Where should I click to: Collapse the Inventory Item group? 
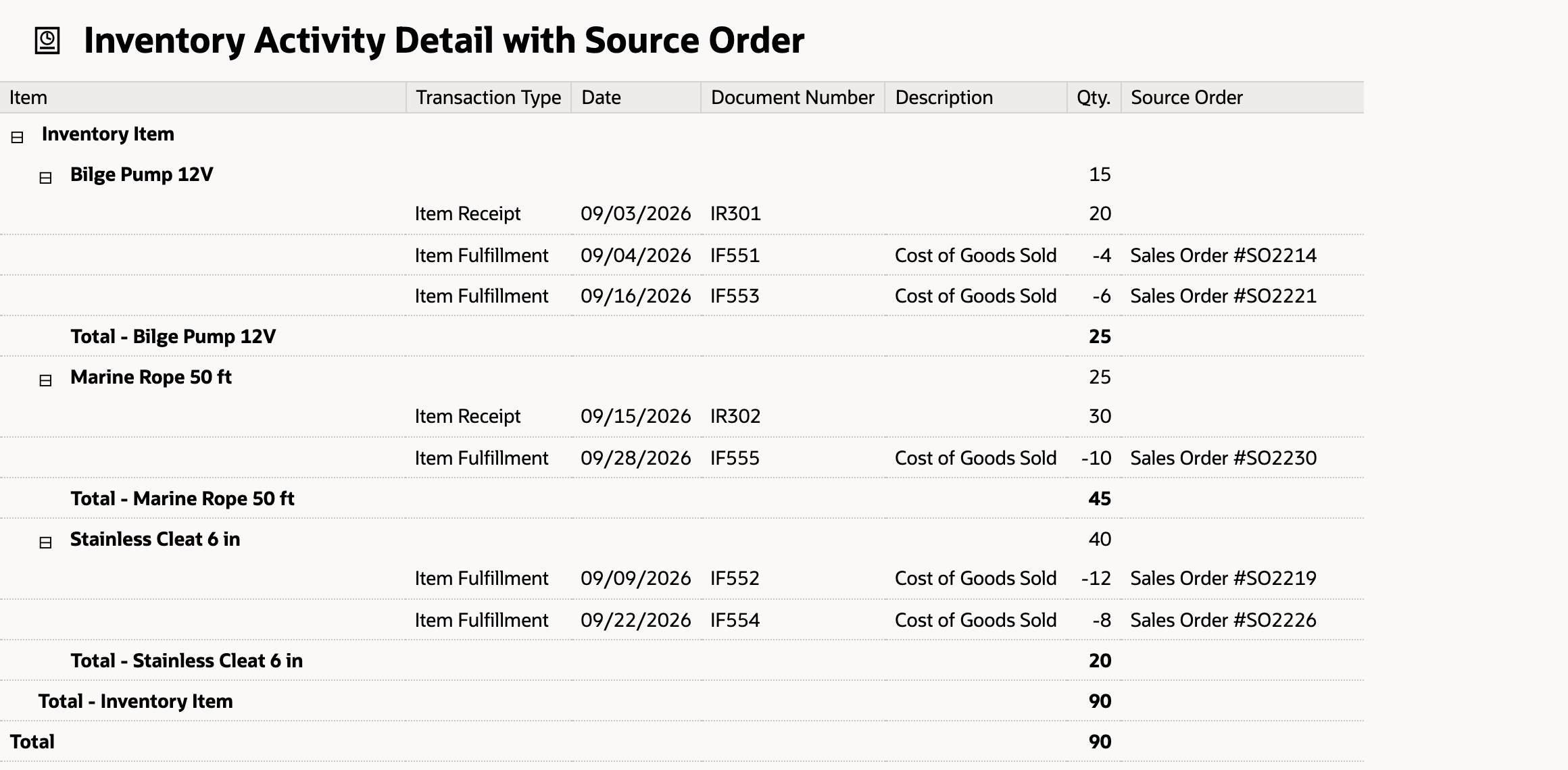(18, 137)
